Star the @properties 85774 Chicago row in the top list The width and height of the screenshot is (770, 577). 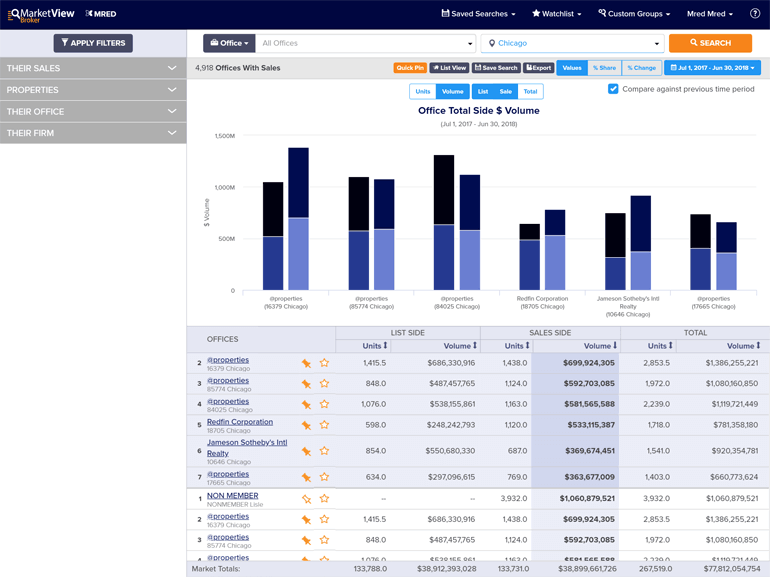(x=324, y=384)
